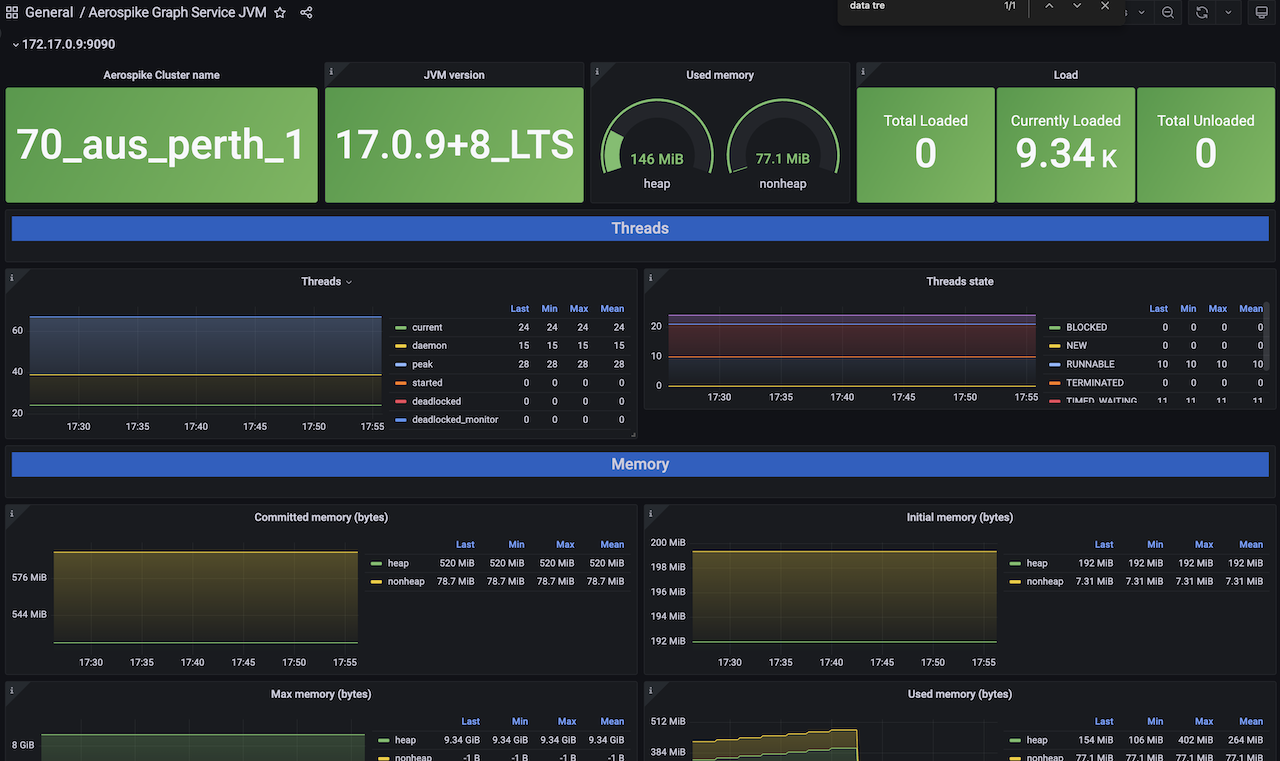Select the heap gauge showing 146 MiB

click(656, 145)
